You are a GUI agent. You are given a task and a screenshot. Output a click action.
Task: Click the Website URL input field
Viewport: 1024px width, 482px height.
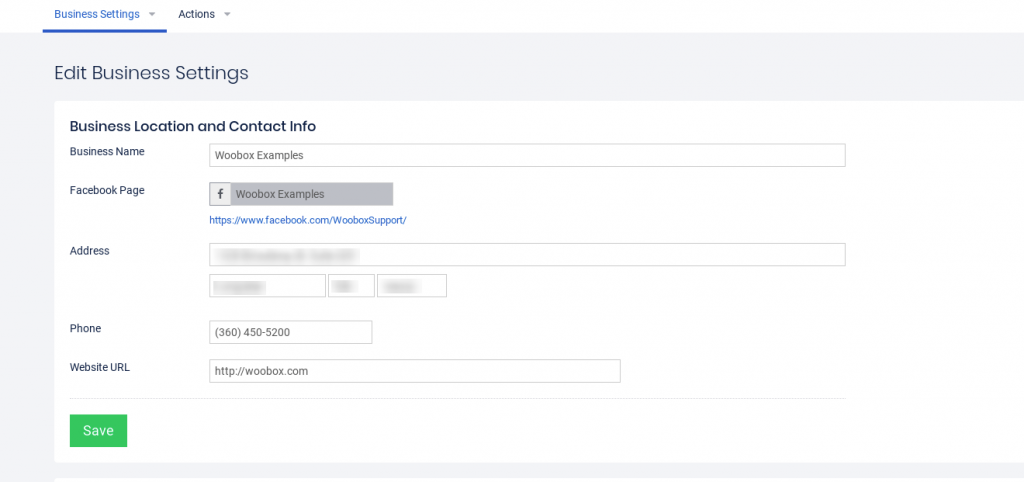(414, 371)
